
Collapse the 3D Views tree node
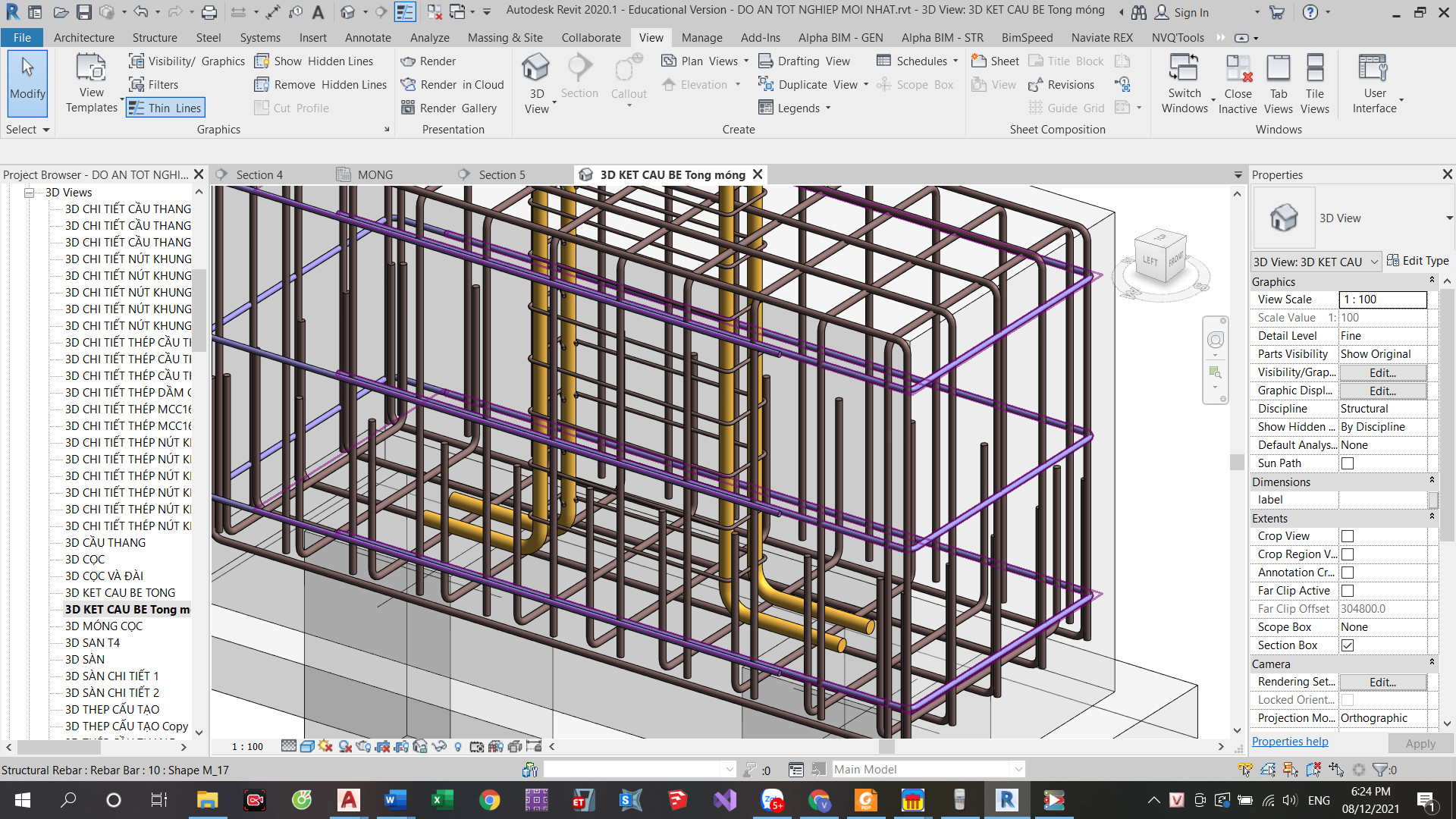point(30,193)
